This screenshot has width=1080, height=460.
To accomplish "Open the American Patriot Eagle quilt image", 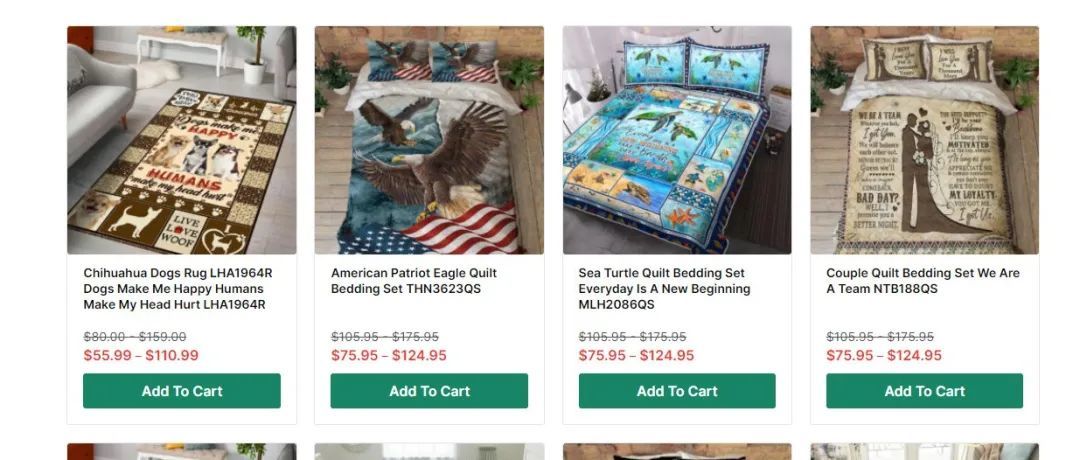I will point(429,140).
